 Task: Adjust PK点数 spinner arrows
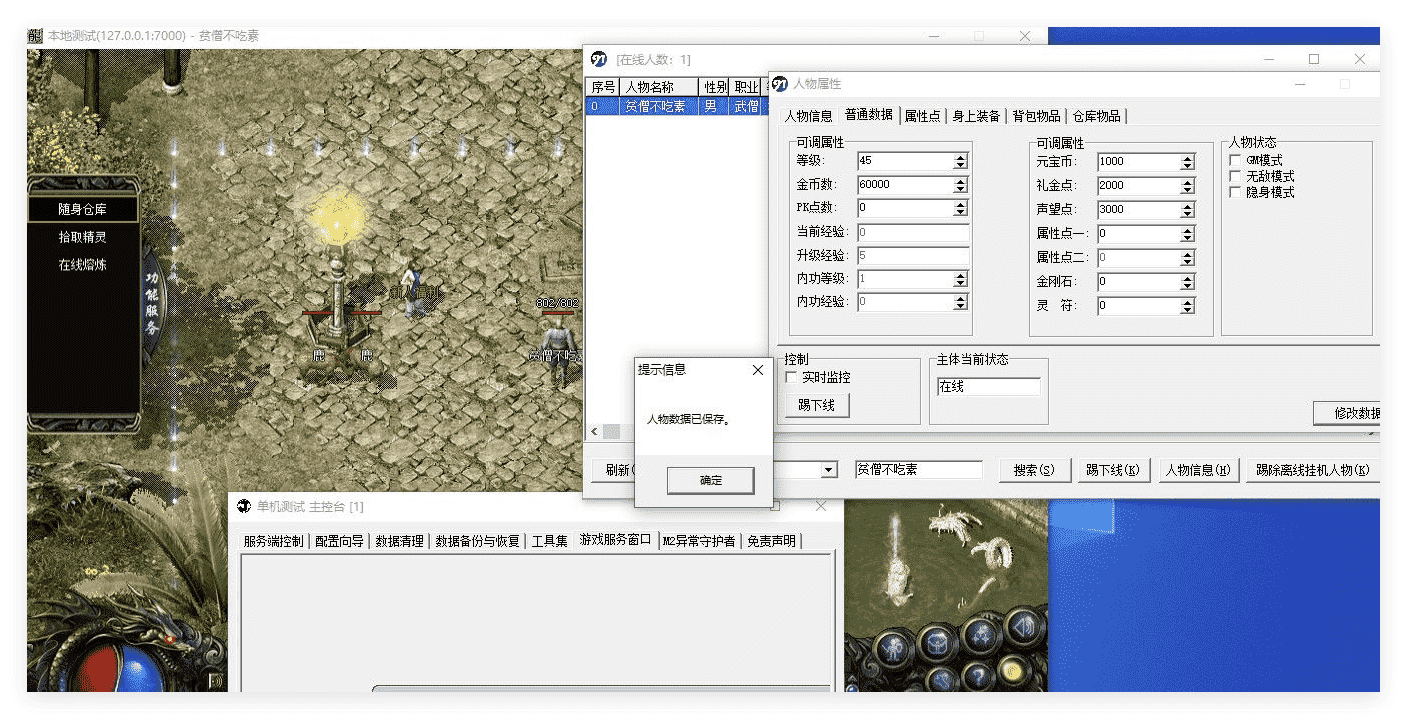tap(960, 209)
